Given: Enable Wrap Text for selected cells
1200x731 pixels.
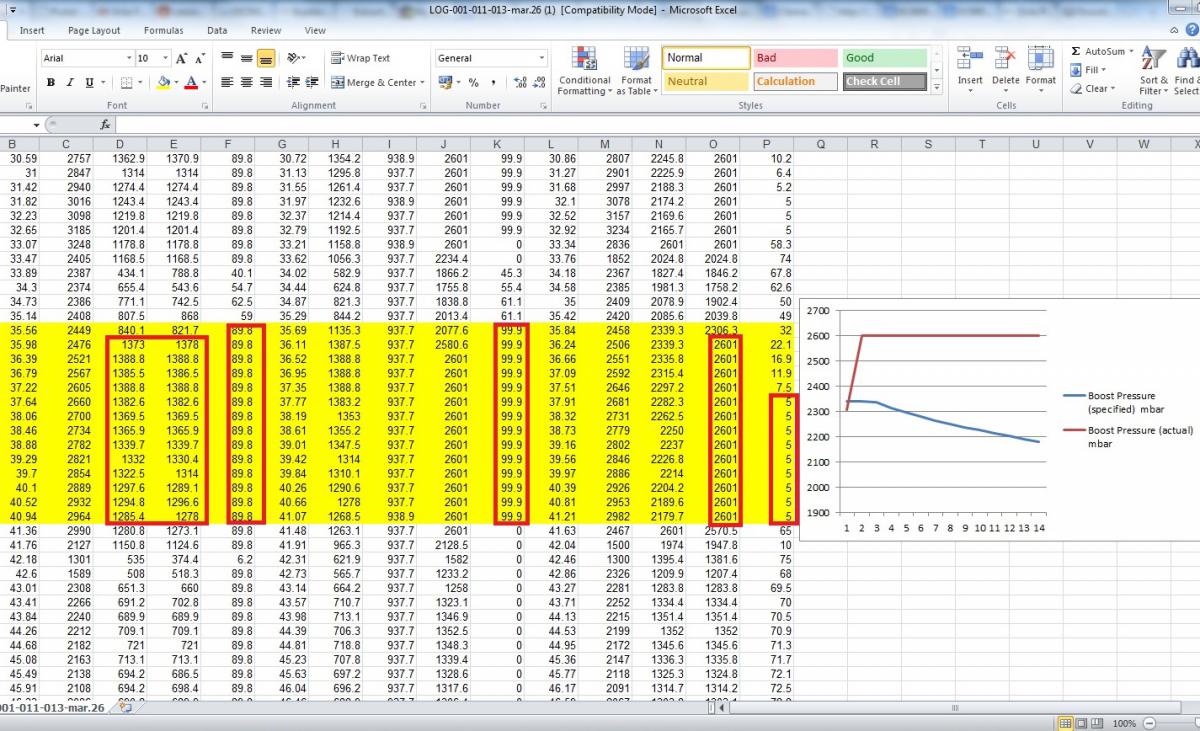Looking at the screenshot, I should tap(360, 58).
